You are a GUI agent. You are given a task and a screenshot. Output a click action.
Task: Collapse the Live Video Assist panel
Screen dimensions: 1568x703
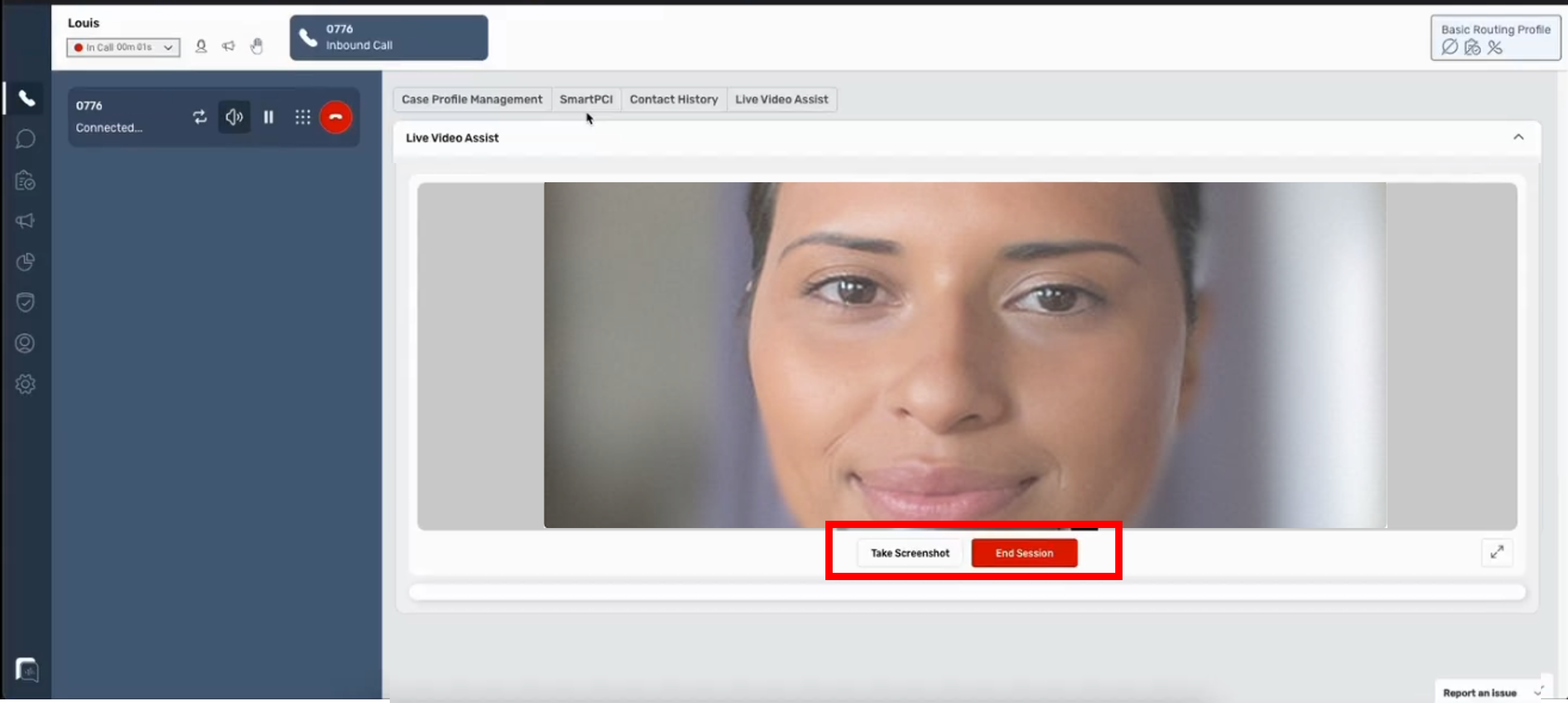1518,137
